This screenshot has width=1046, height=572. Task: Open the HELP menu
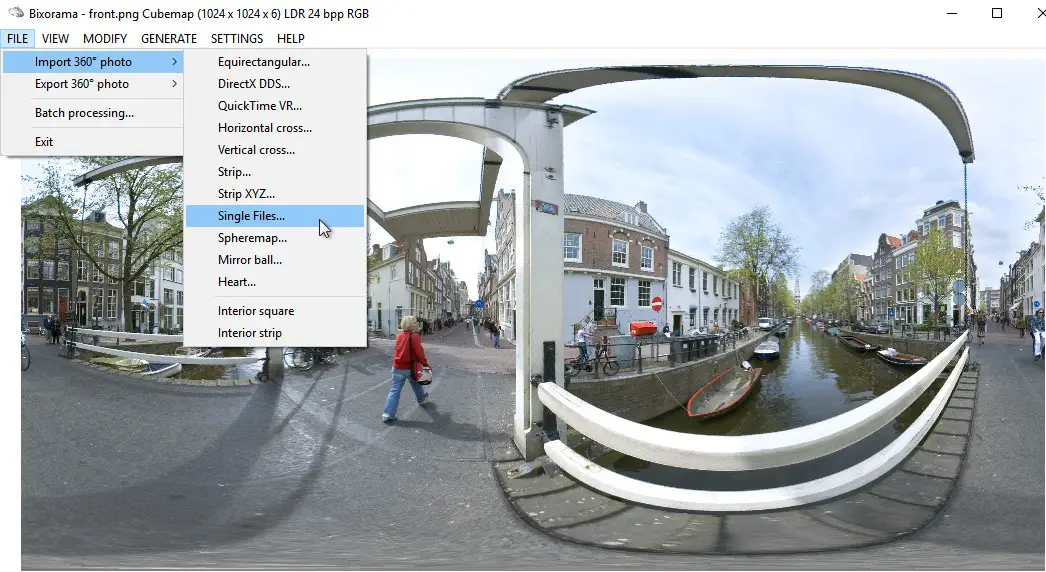coord(291,39)
